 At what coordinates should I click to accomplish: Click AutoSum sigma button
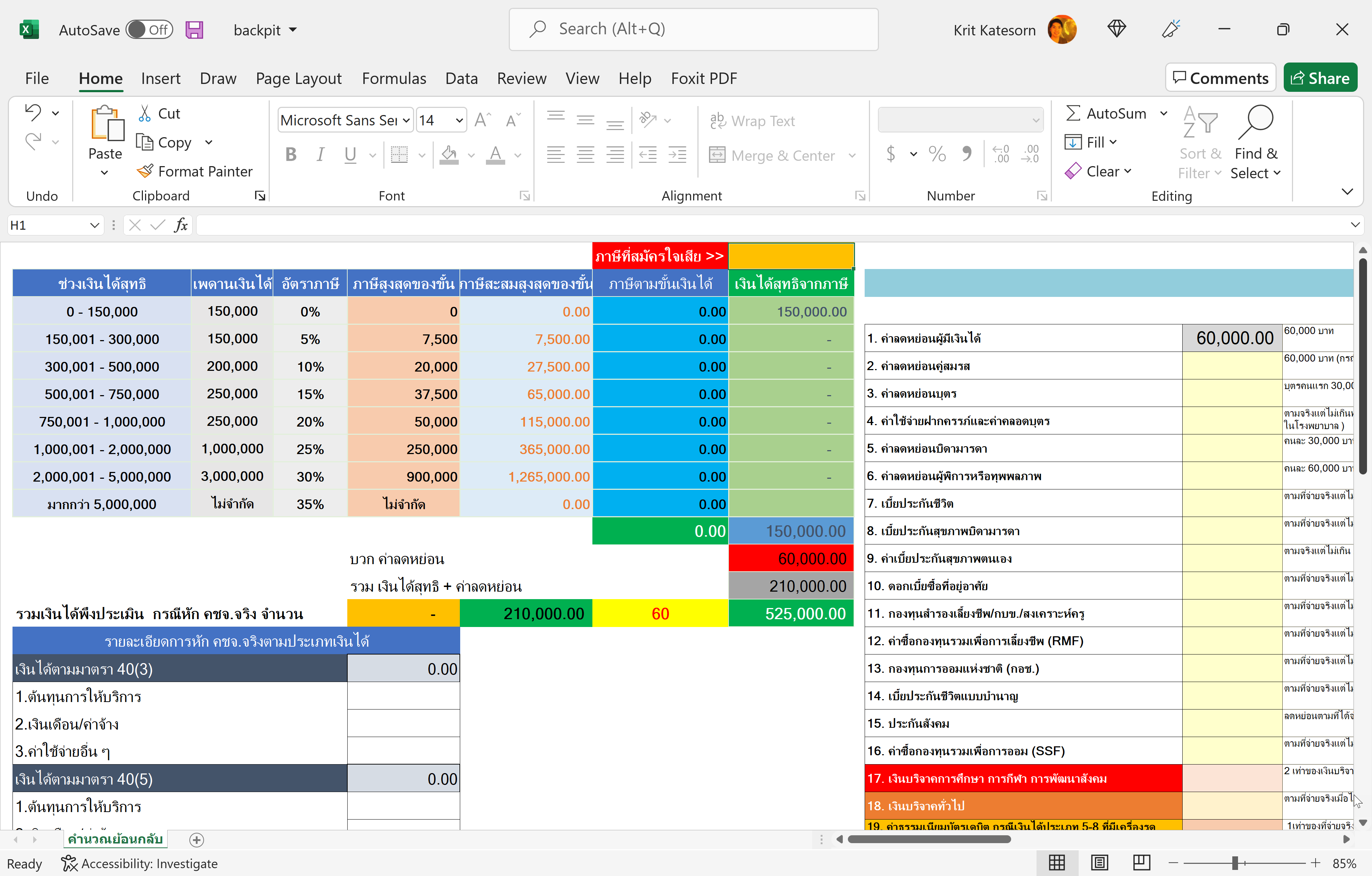tap(1105, 113)
